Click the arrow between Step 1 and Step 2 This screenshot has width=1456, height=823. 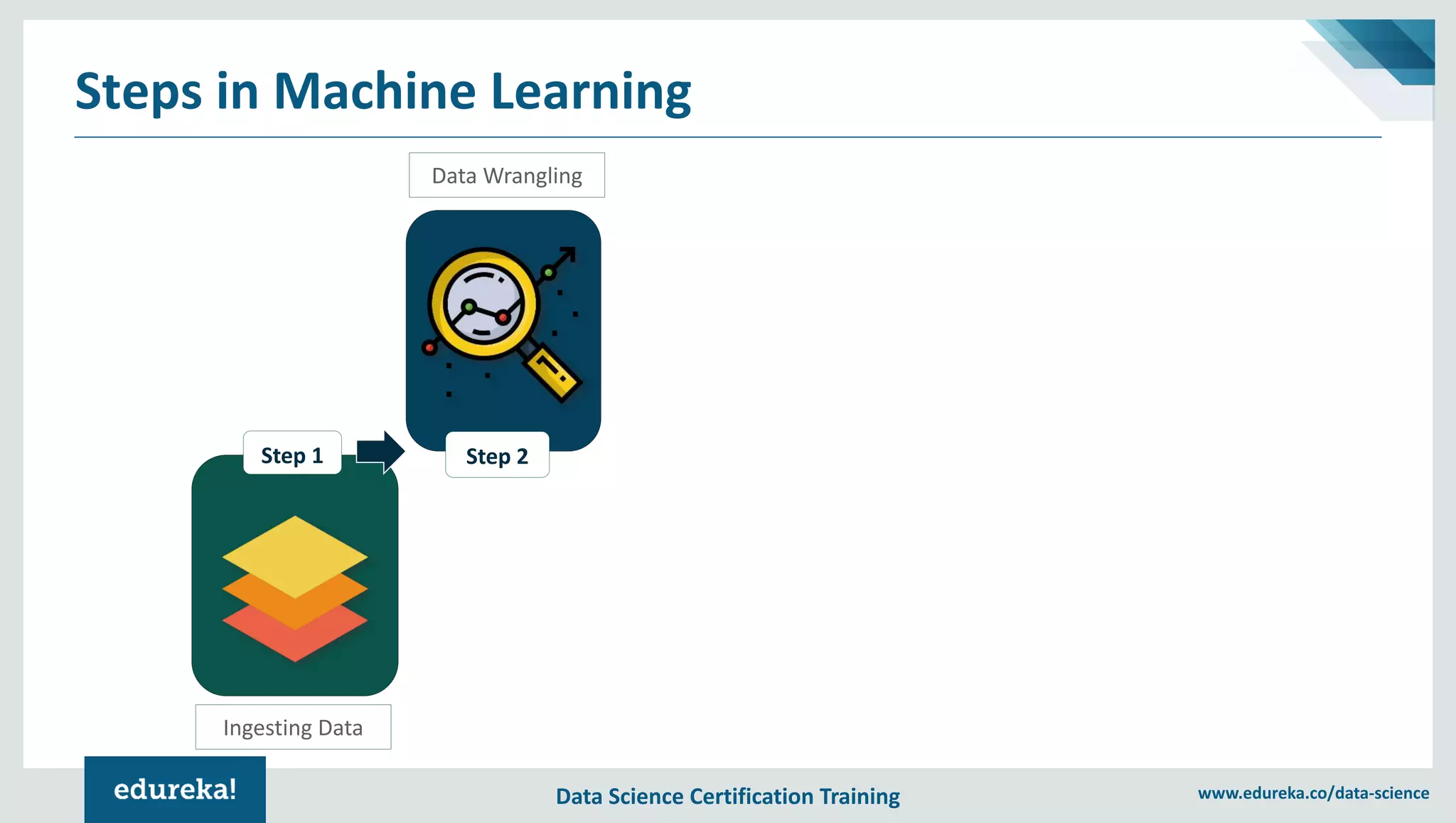pyautogui.click(x=380, y=452)
